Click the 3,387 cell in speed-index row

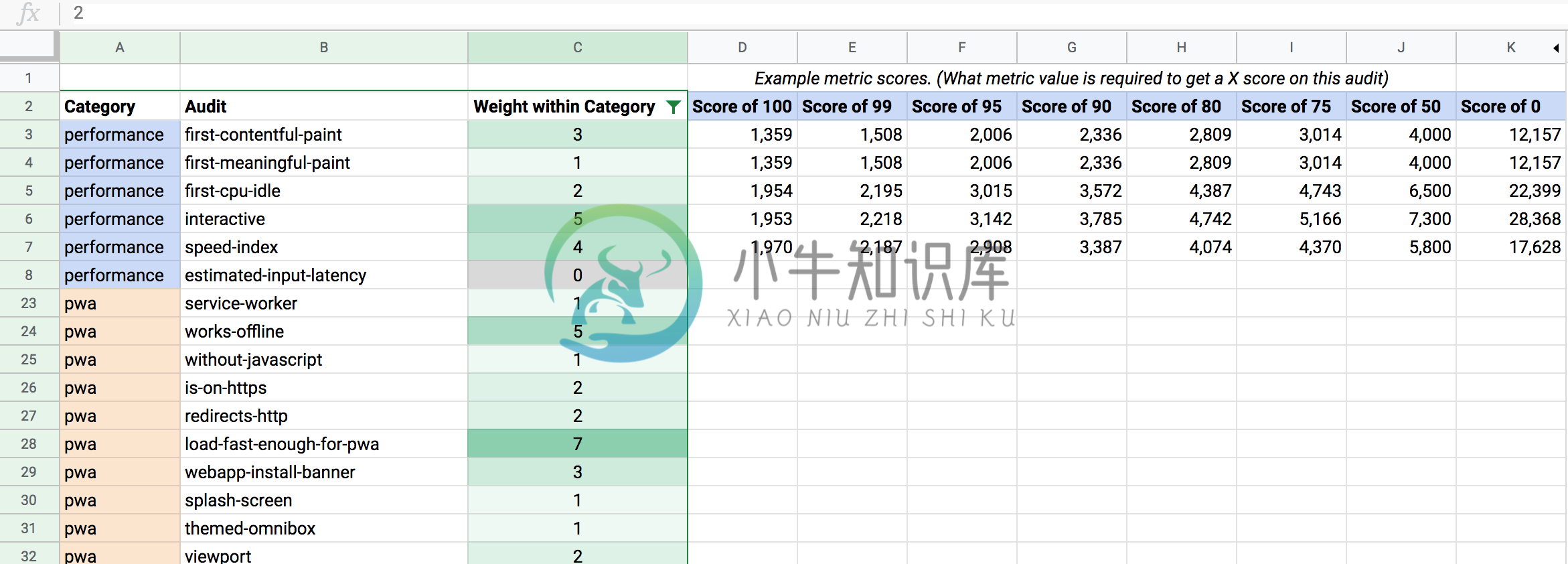[1072, 247]
